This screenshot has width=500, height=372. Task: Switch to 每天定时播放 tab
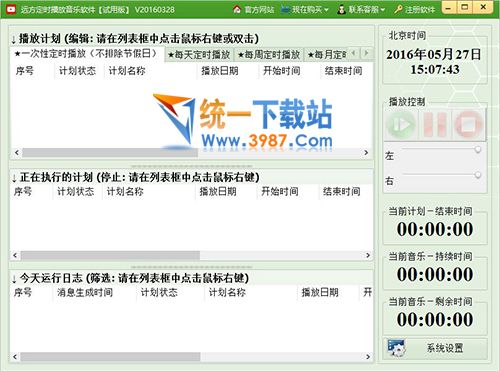click(199, 55)
